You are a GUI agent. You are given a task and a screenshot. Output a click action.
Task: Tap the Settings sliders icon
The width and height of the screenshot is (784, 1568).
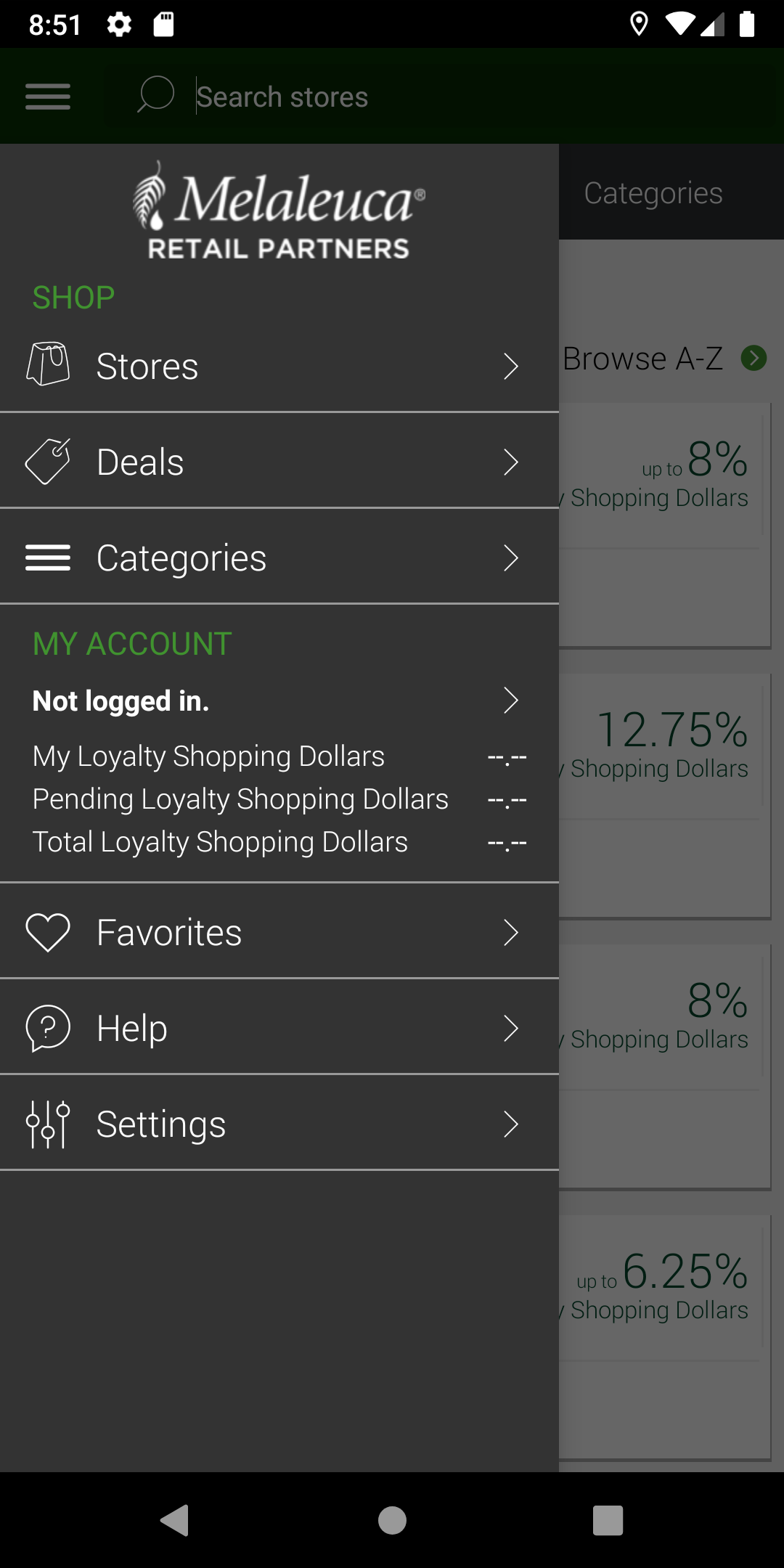48,1124
